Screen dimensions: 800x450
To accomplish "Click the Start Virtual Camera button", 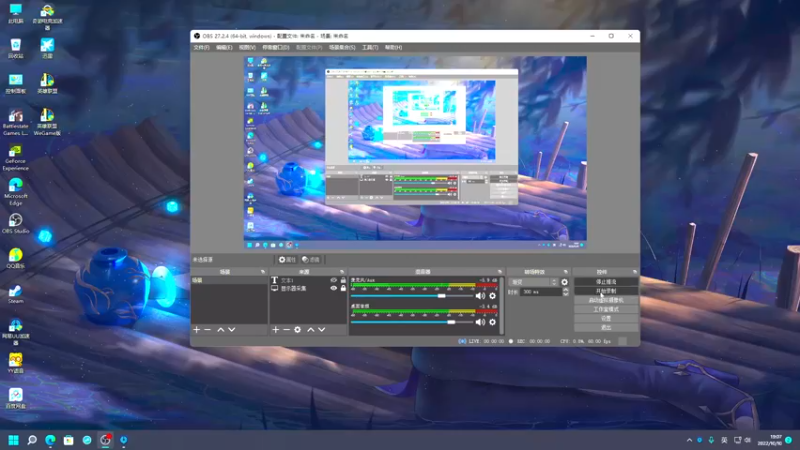I will [606, 300].
